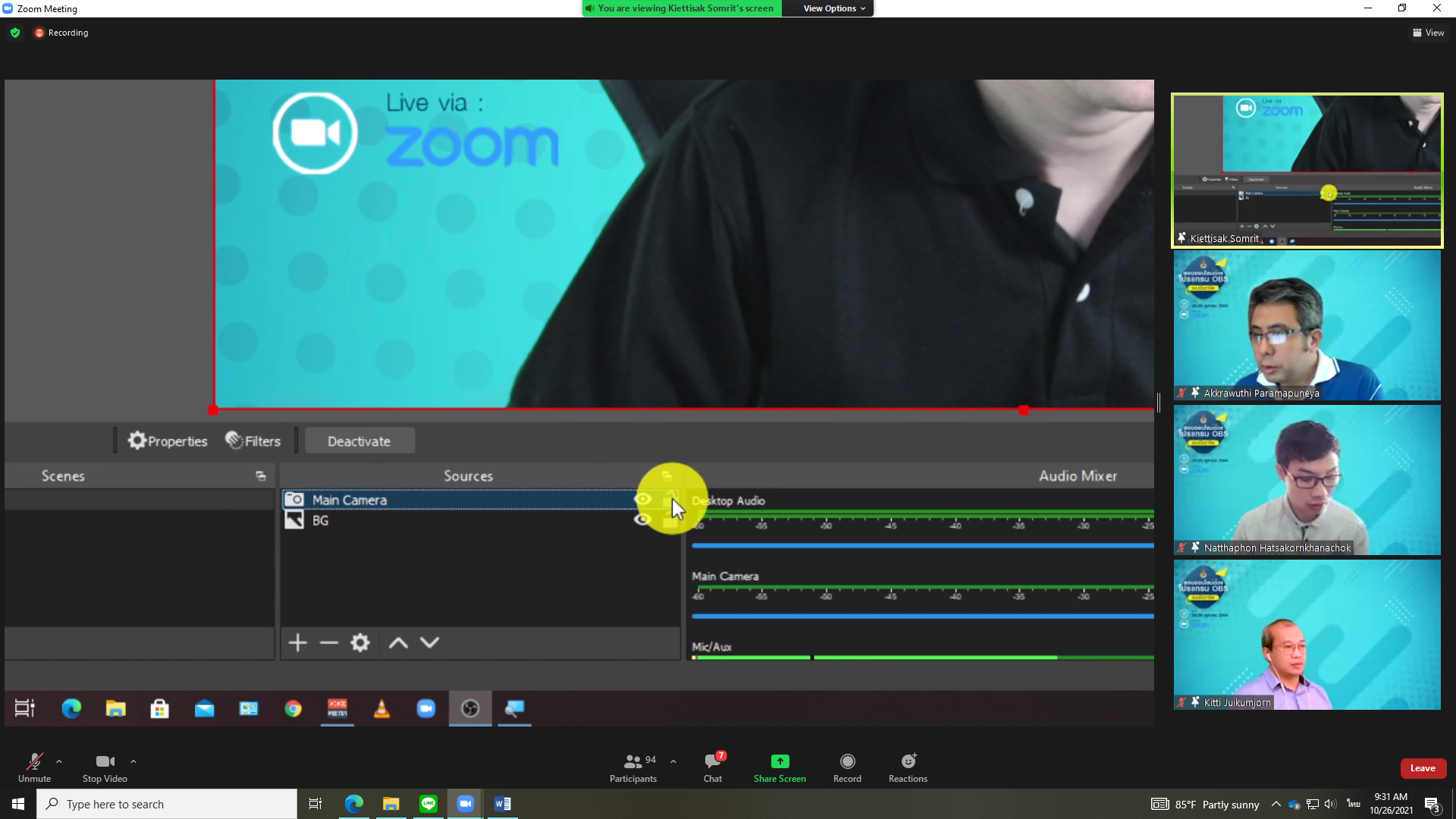Select Kitti Juikumjorn video thumbnail

1307,635
